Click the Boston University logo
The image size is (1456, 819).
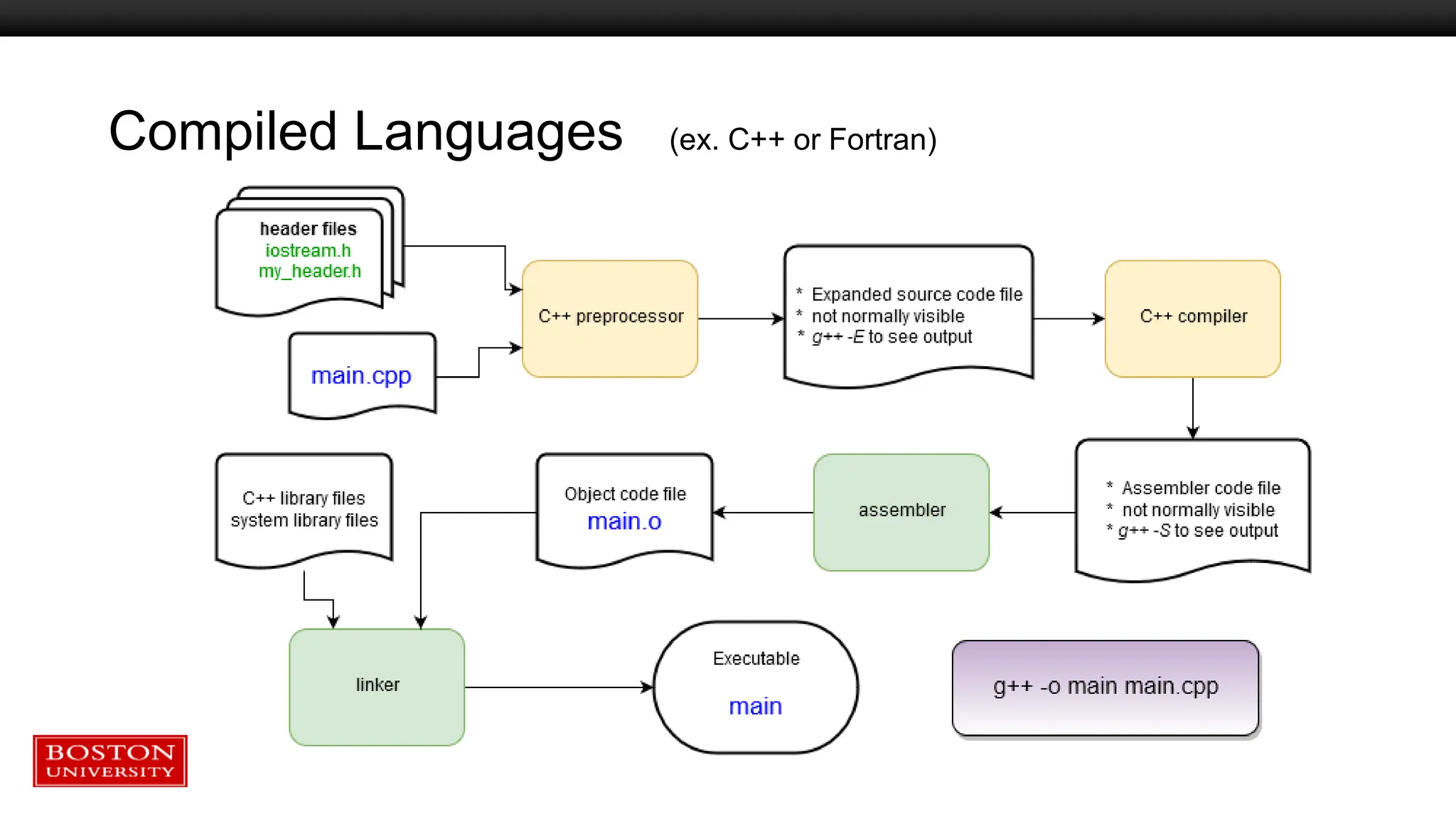(x=110, y=761)
